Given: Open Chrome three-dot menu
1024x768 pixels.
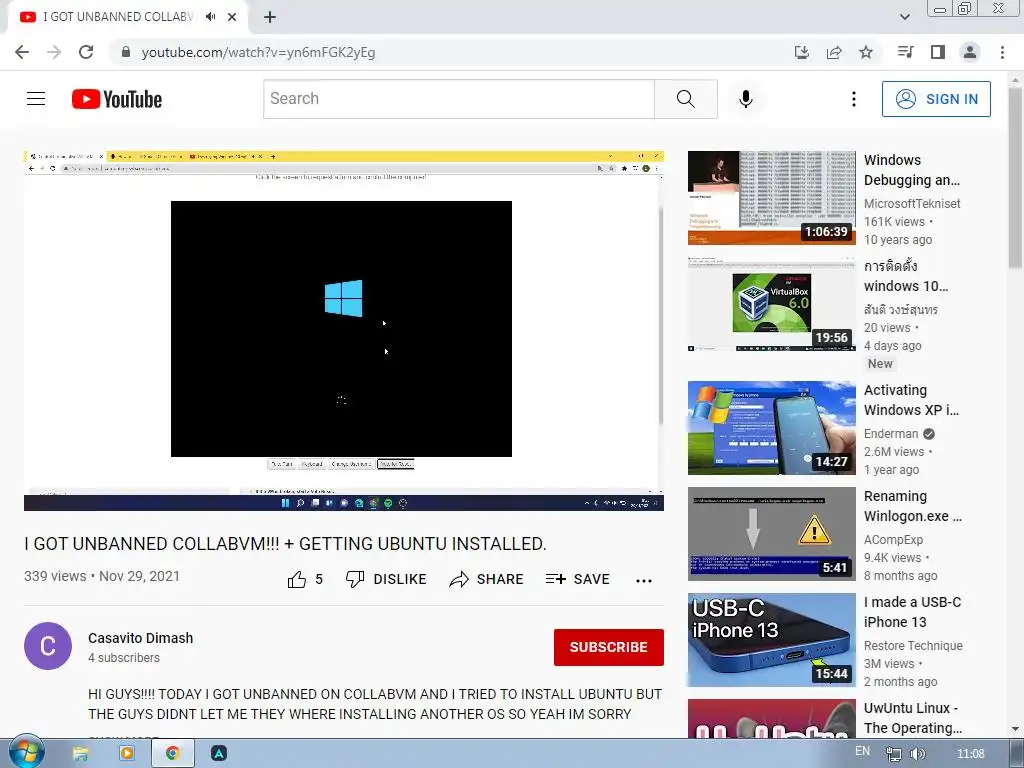Looking at the screenshot, I should (x=1002, y=52).
